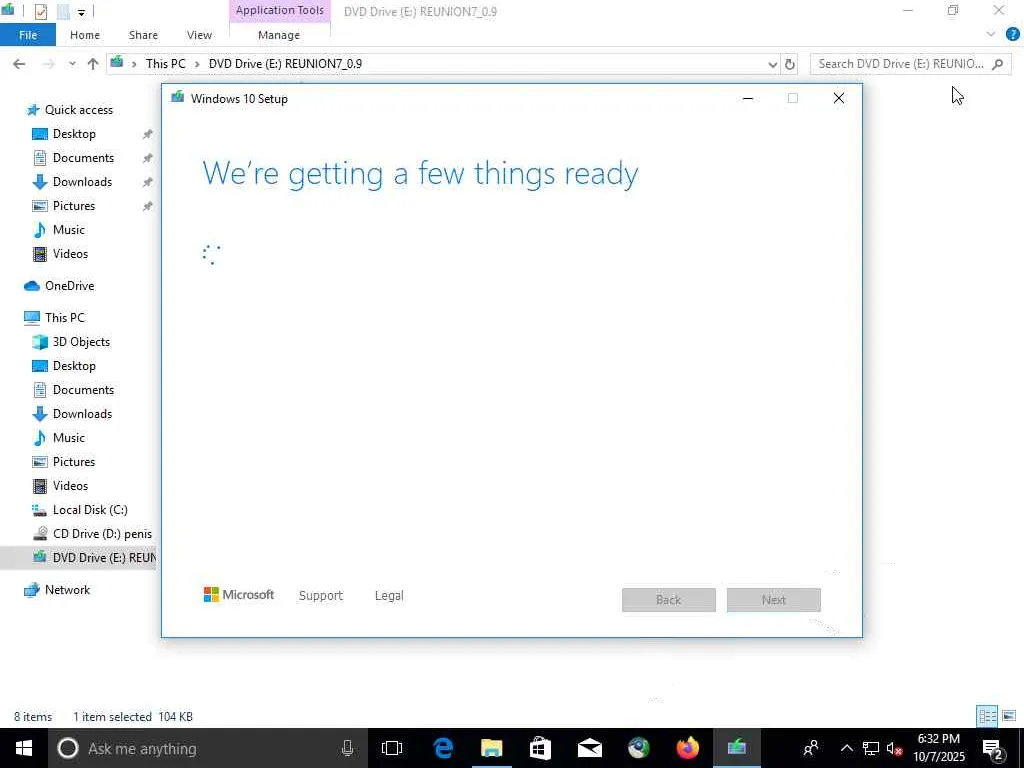The width and height of the screenshot is (1024, 768).
Task: Open Microsoft Store from taskbar
Action: (x=540, y=748)
